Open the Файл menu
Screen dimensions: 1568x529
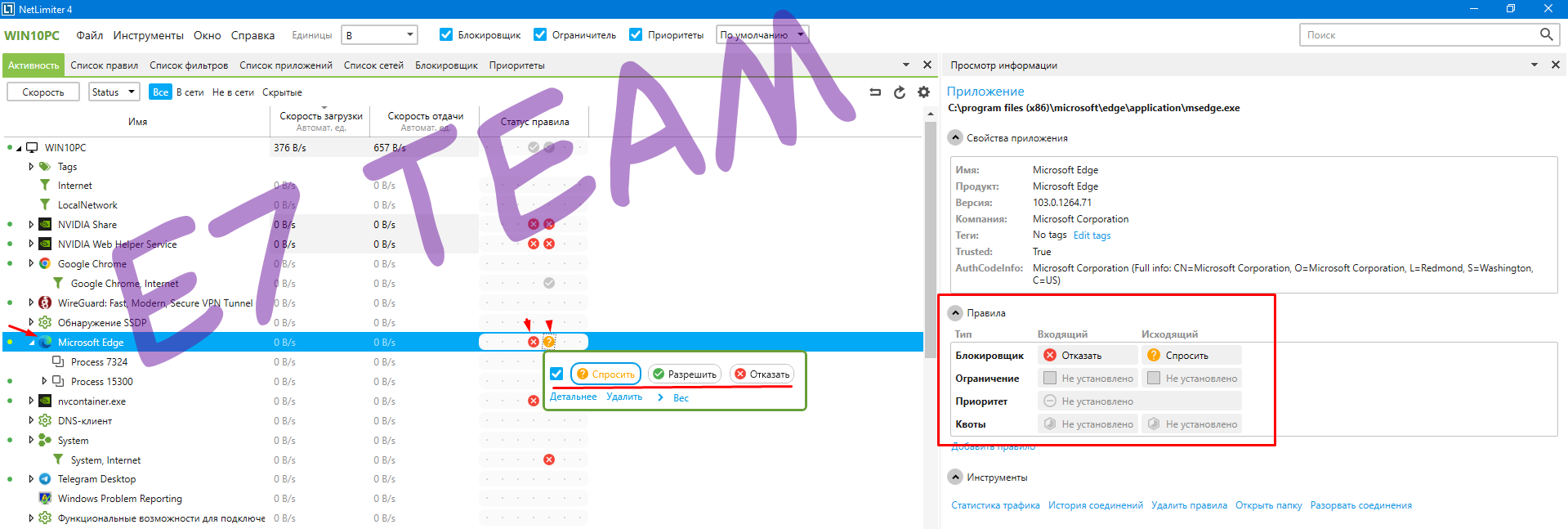(90, 35)
